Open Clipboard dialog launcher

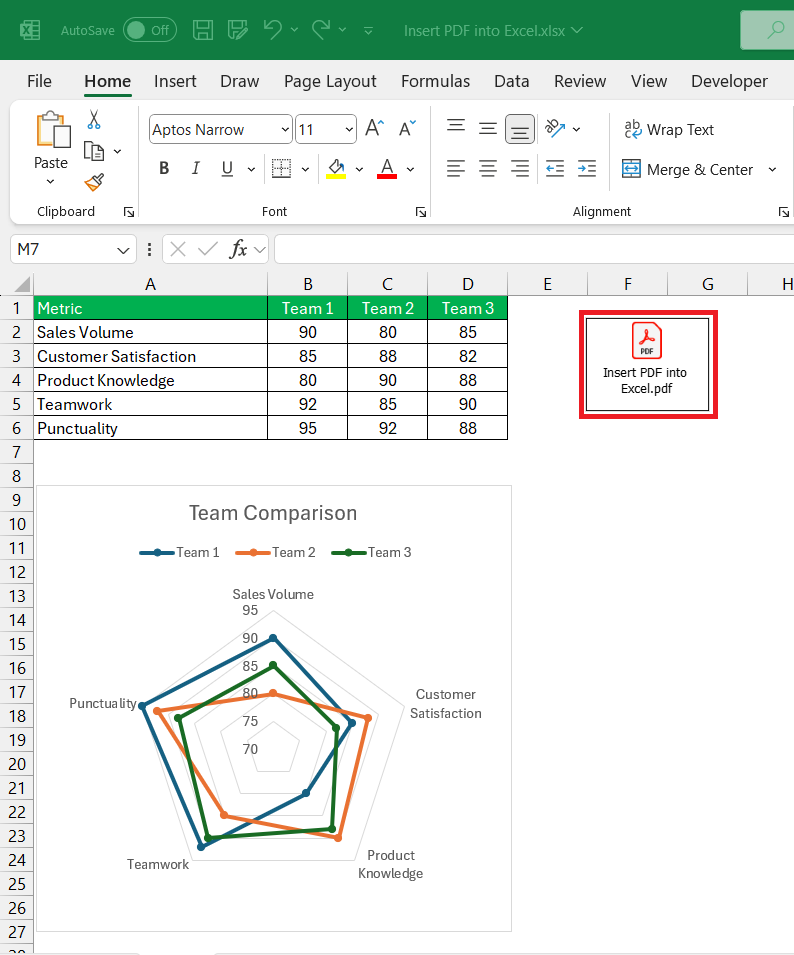(128, 212)
